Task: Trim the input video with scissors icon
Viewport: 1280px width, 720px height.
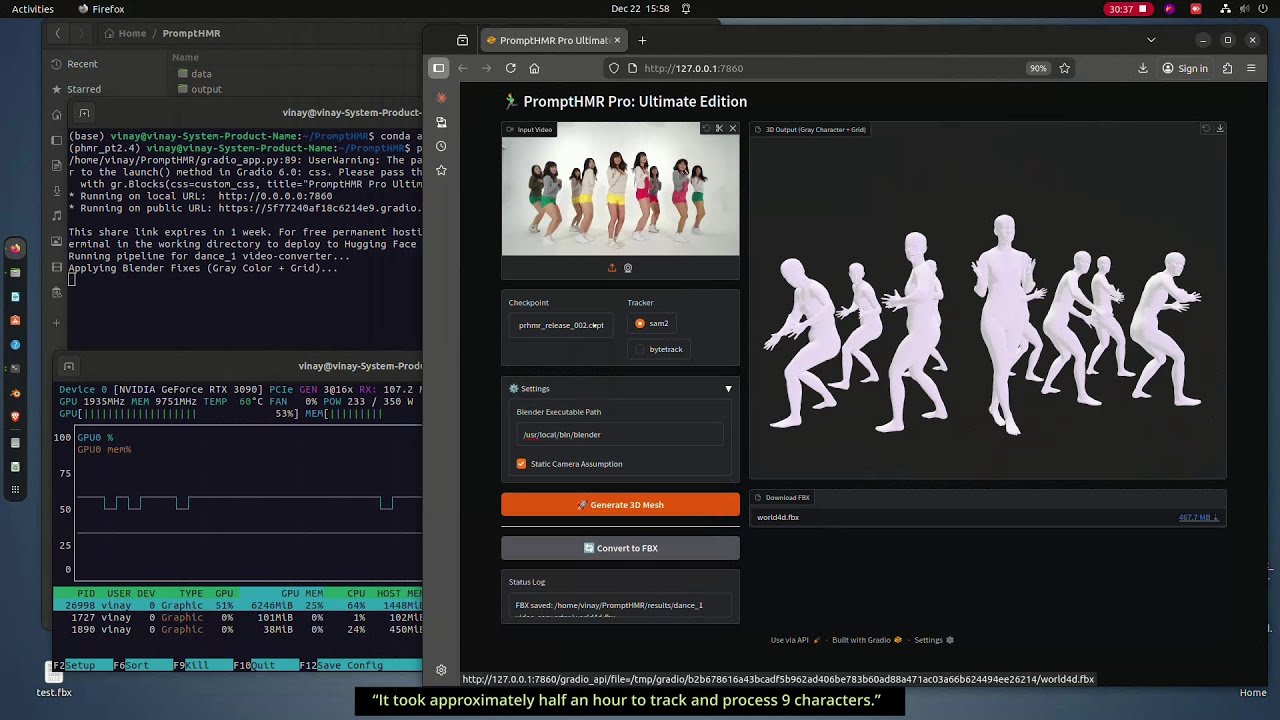Action: coord(719,128)
